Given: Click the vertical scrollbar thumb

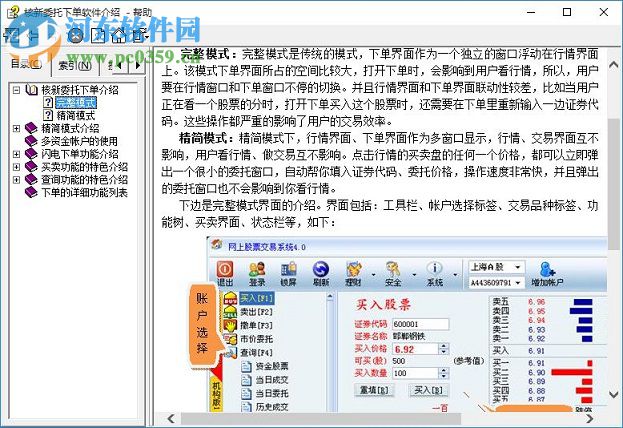Looking at the screenshot, I should 613,184.
